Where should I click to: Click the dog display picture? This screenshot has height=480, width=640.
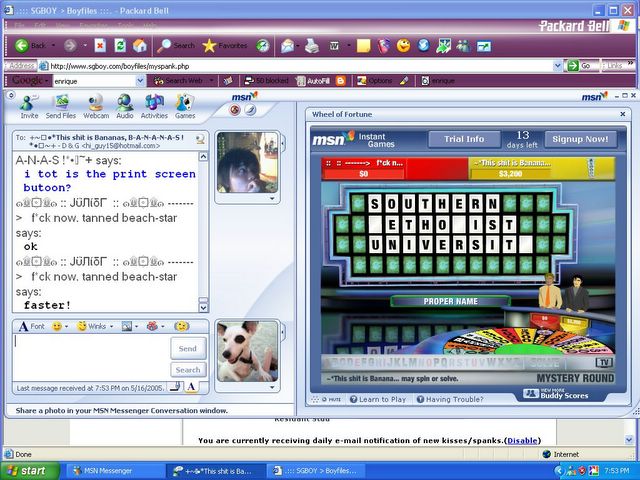click(x=247, y=351)
